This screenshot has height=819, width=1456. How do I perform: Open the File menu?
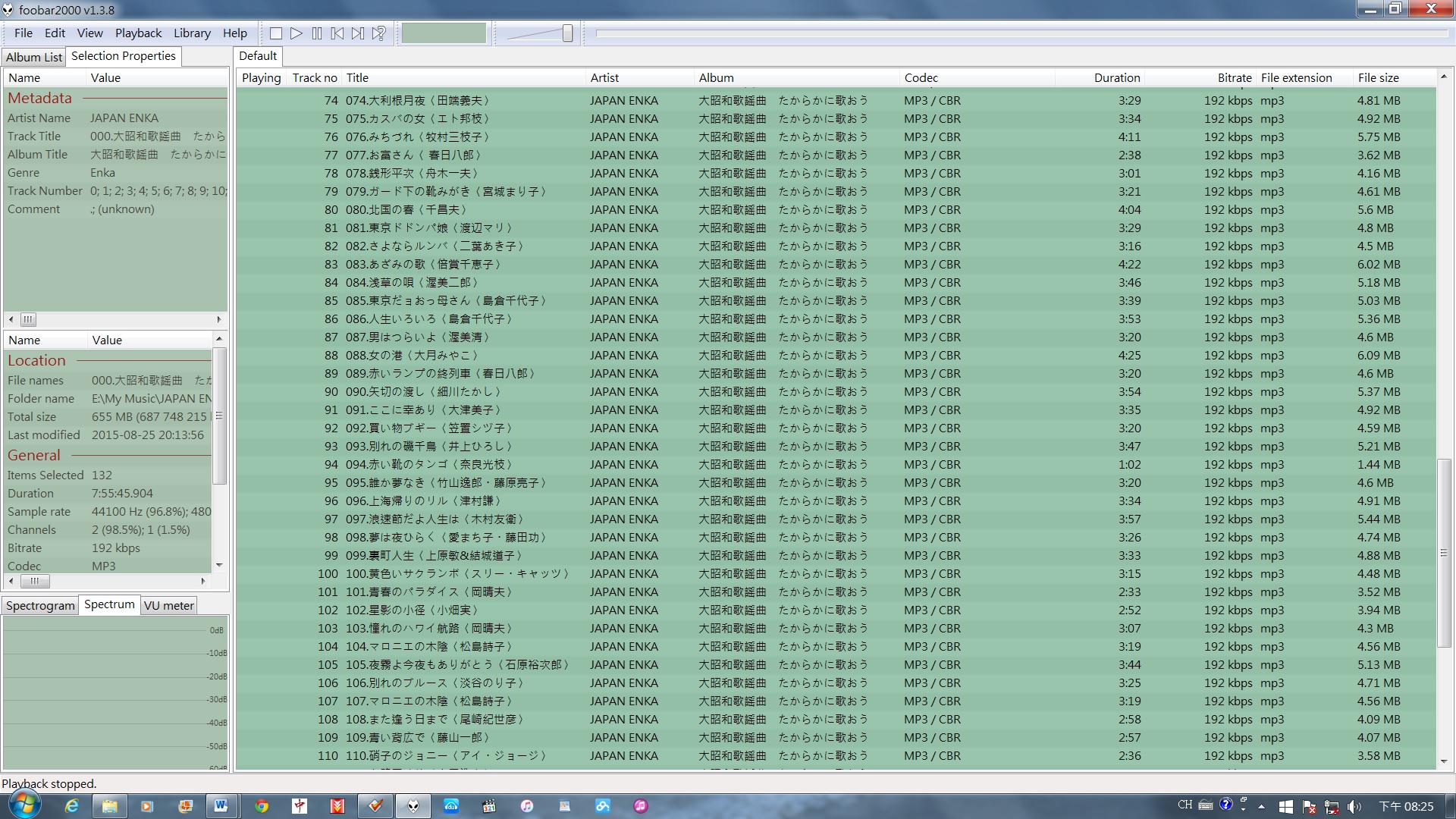(x=22, y=33)
